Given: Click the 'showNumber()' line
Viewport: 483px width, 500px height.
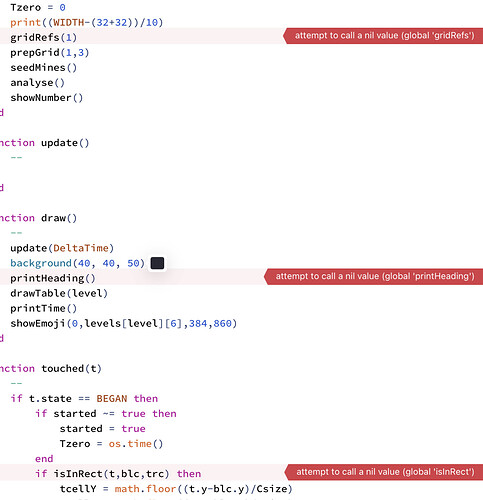Looking at the screenshot, I should (46, 97).
